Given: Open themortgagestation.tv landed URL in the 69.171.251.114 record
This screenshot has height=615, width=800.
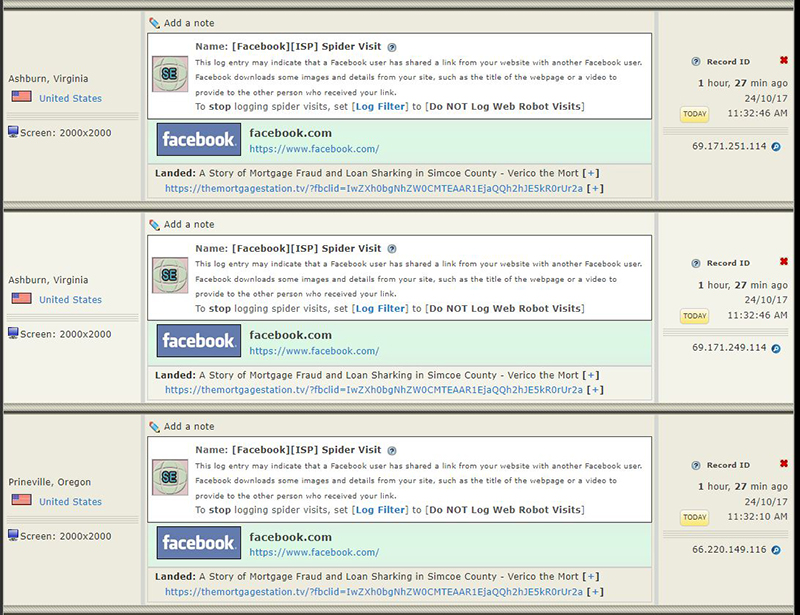Looking at the screenshot, I should tap(374, 188).
